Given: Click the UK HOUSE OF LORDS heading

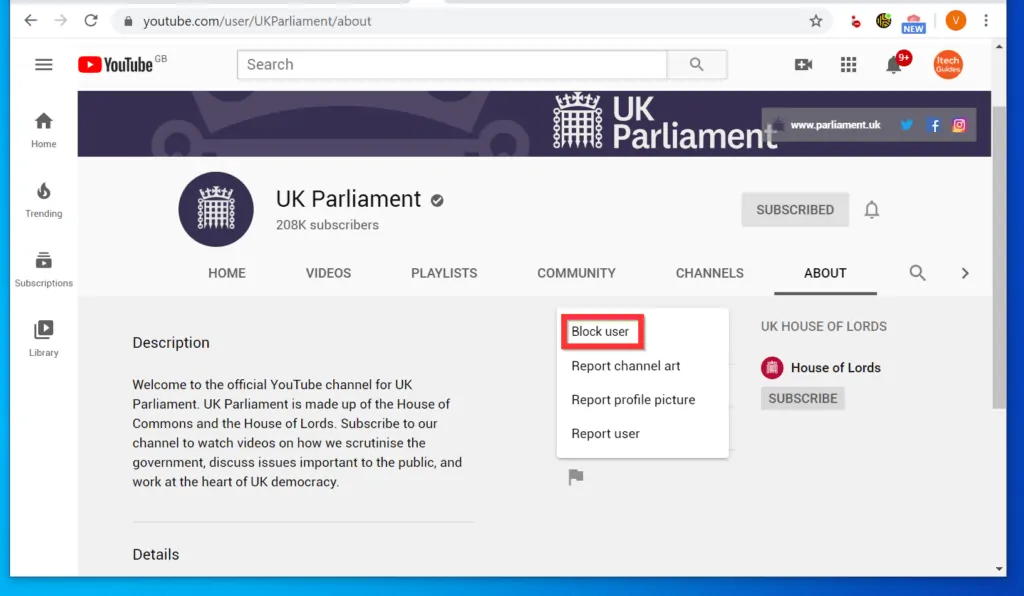Looking at the screenshot, I should pyautogui.click(x=824, y=326).
